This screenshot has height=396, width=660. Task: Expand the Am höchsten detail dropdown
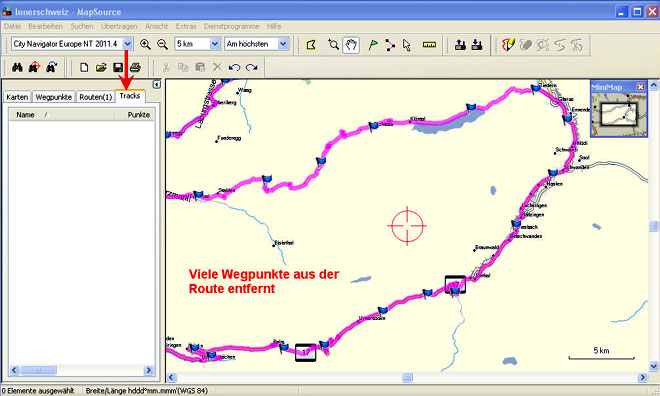[283, 44]
